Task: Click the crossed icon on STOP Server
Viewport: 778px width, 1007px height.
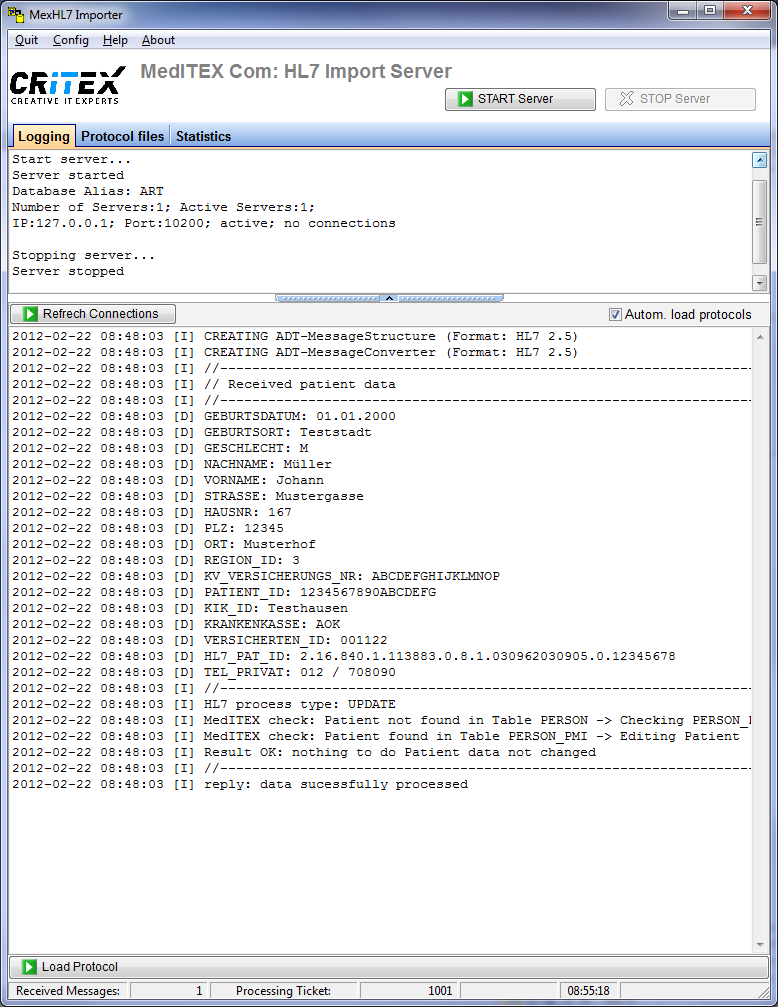Action: (626, 99)
